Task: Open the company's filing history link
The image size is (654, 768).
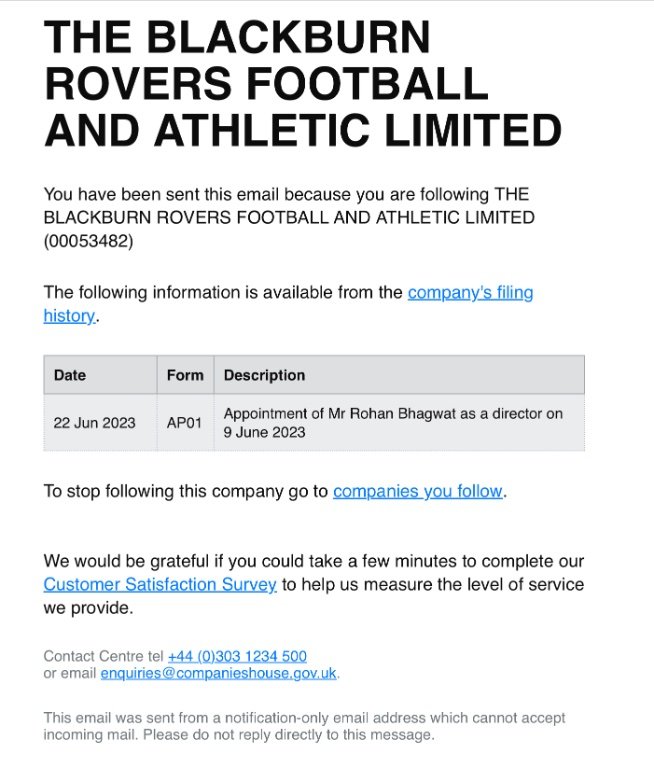Action: tap(470, 293)
